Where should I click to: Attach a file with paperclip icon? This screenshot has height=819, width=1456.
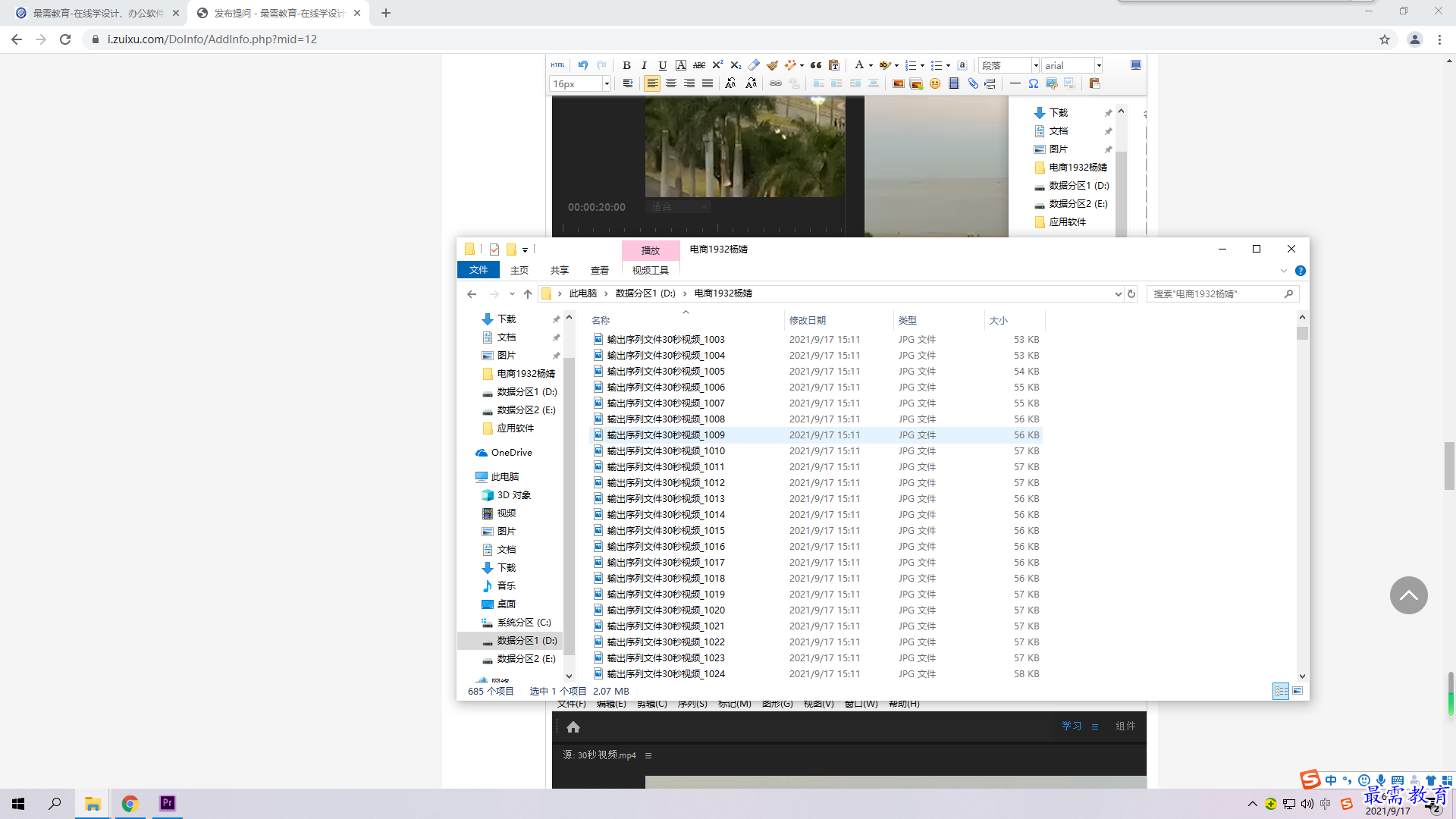pyautogui.click(x=972, y=83)
